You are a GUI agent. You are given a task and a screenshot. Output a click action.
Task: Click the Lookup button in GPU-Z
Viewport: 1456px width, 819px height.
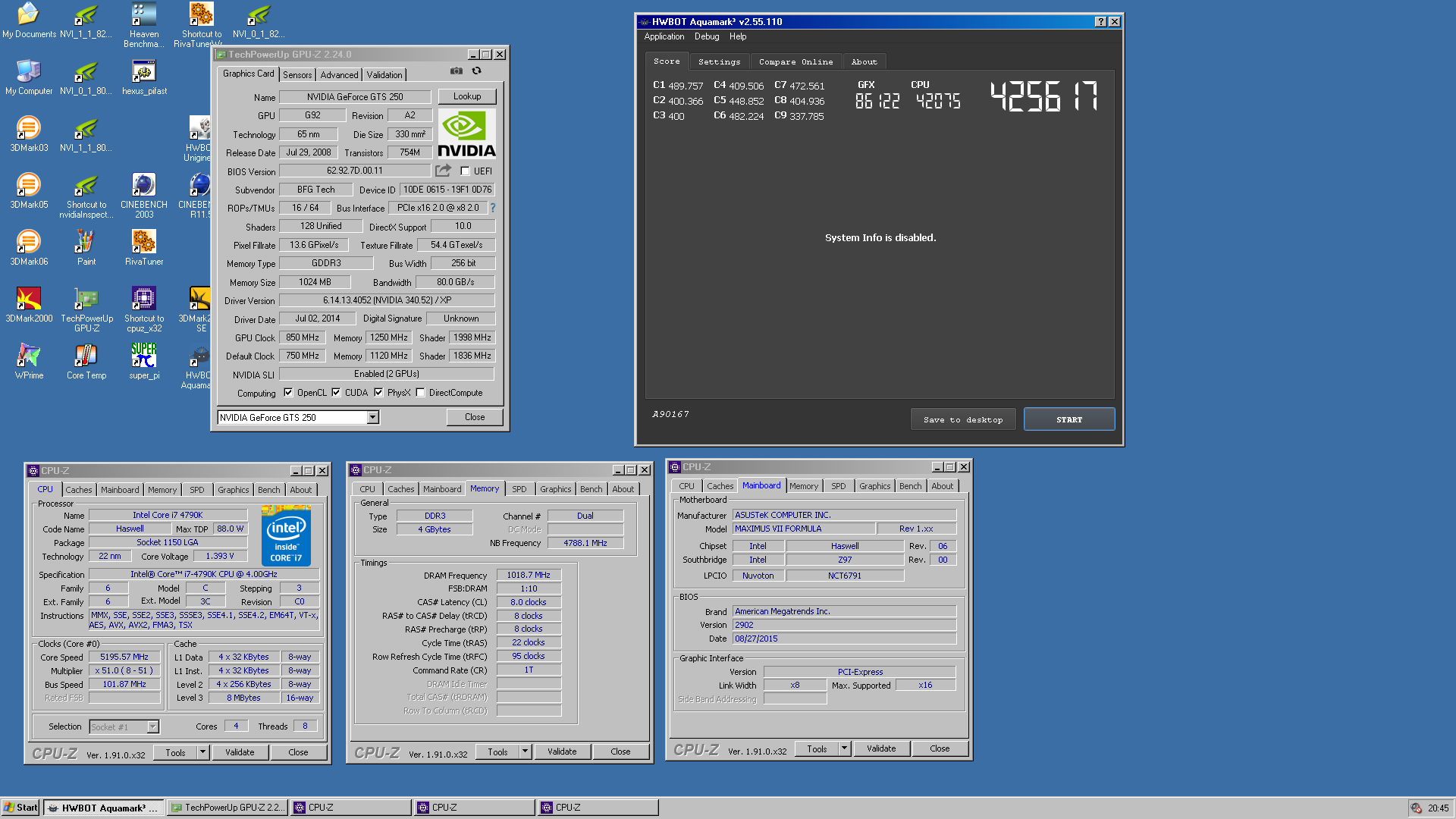coord(467,96)
